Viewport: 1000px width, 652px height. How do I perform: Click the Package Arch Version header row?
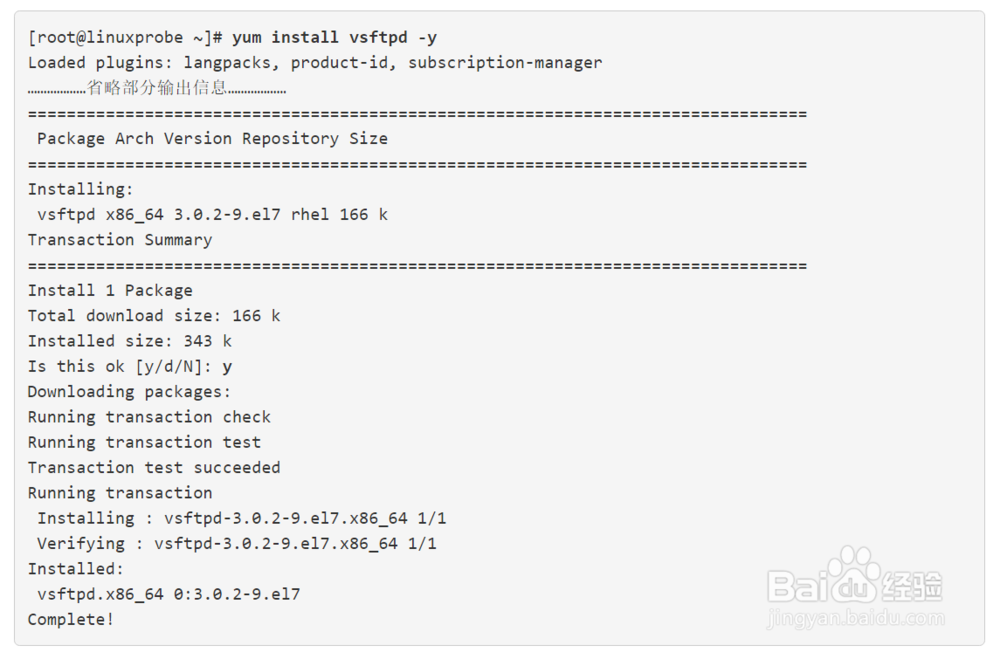coord(212,138)
